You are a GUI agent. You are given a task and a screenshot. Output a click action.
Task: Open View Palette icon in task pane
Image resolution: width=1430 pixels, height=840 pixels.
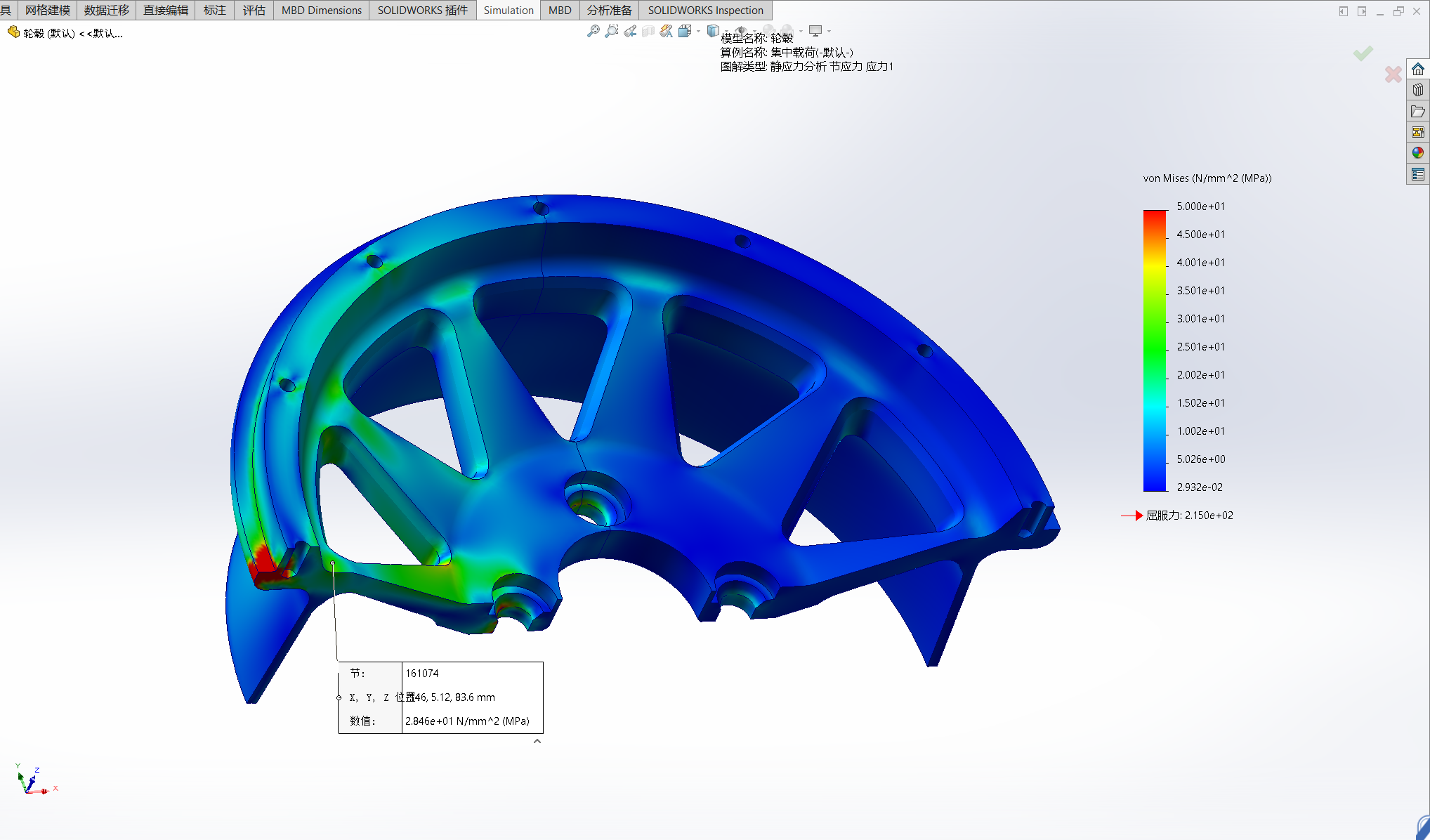click(1418, 132)
